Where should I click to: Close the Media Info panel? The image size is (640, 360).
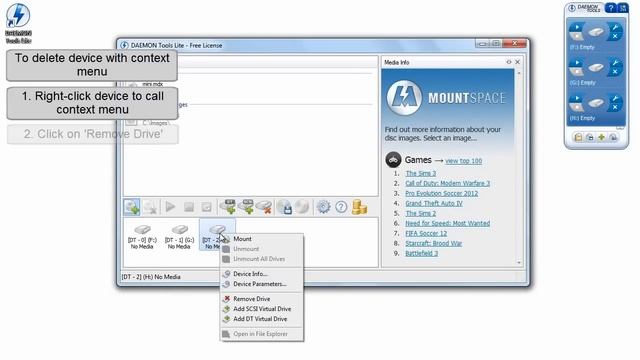518,62
